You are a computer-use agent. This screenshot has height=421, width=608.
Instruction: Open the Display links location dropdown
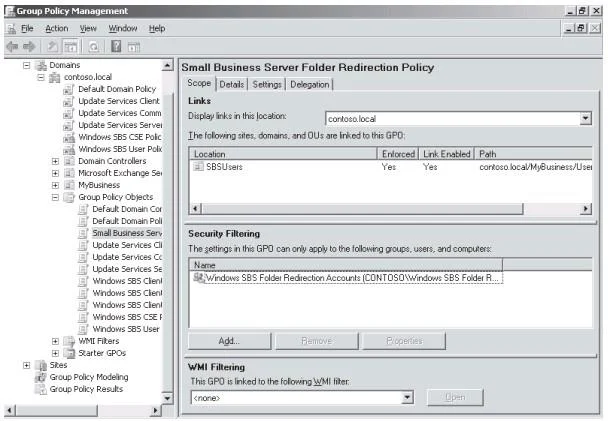point(586,119)
